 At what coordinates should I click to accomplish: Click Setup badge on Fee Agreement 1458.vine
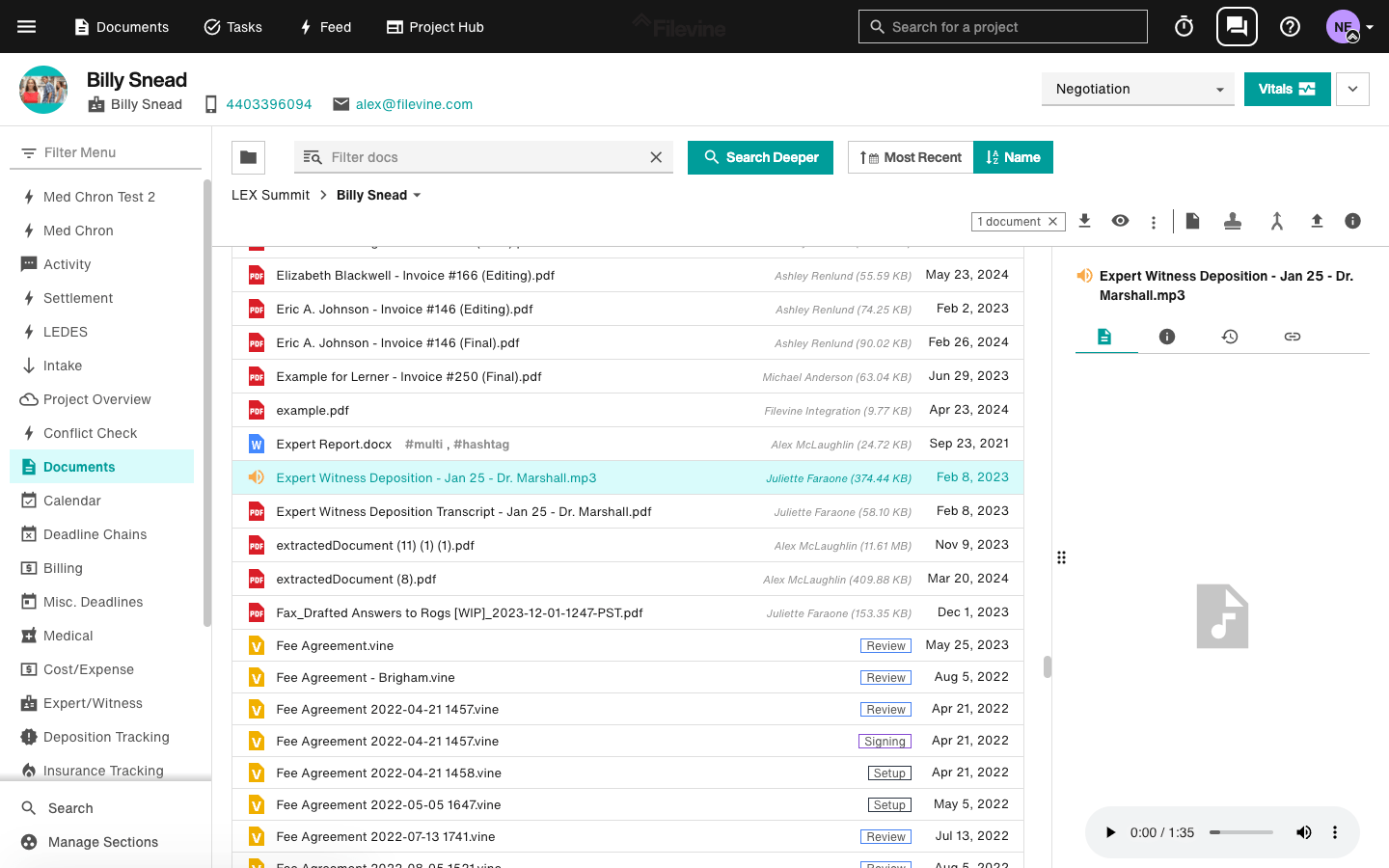coord(889,773)
